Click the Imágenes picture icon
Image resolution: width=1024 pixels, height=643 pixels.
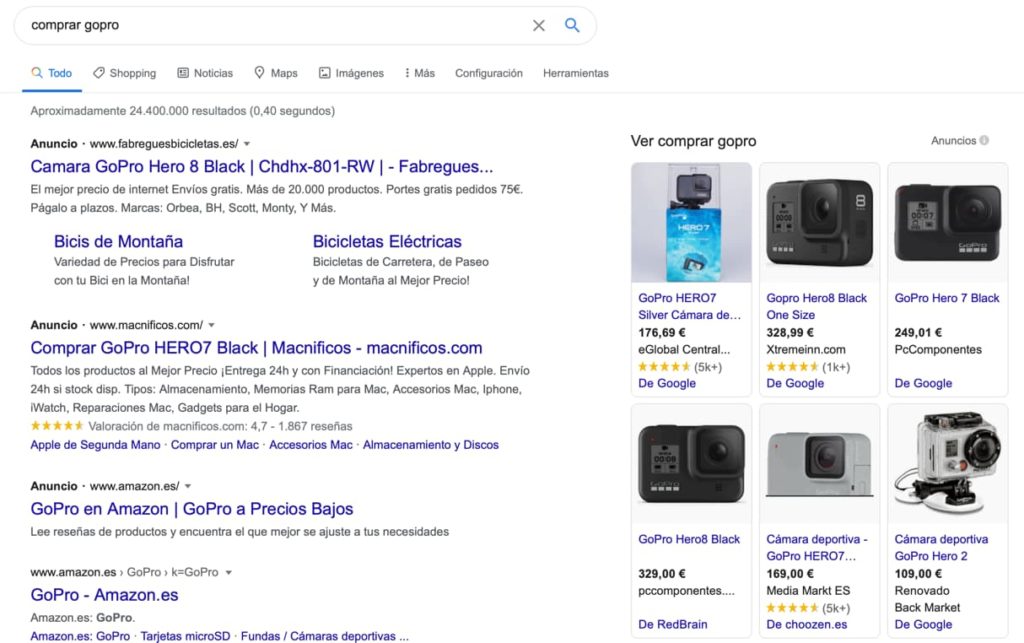[x=323, y=72]
